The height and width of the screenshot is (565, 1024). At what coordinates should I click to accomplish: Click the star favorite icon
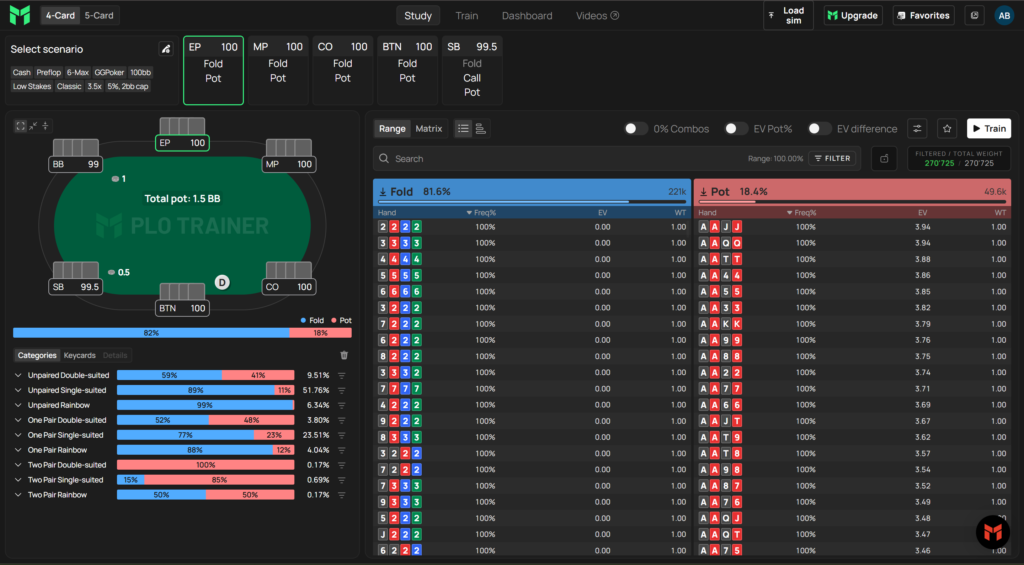947,129
